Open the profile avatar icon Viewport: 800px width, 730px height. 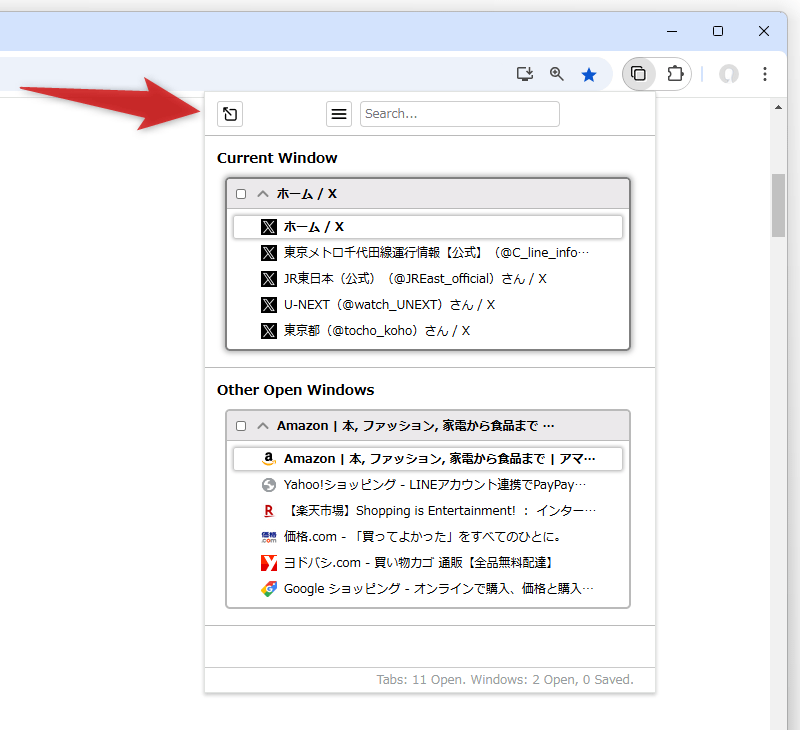(729, 74)
